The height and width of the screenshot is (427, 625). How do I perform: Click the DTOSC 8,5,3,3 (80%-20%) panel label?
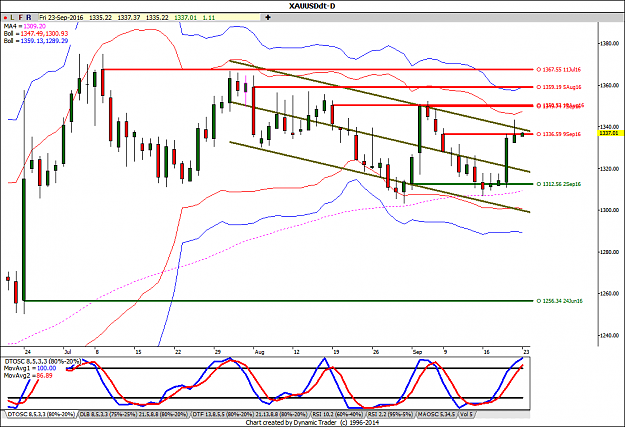42,361
